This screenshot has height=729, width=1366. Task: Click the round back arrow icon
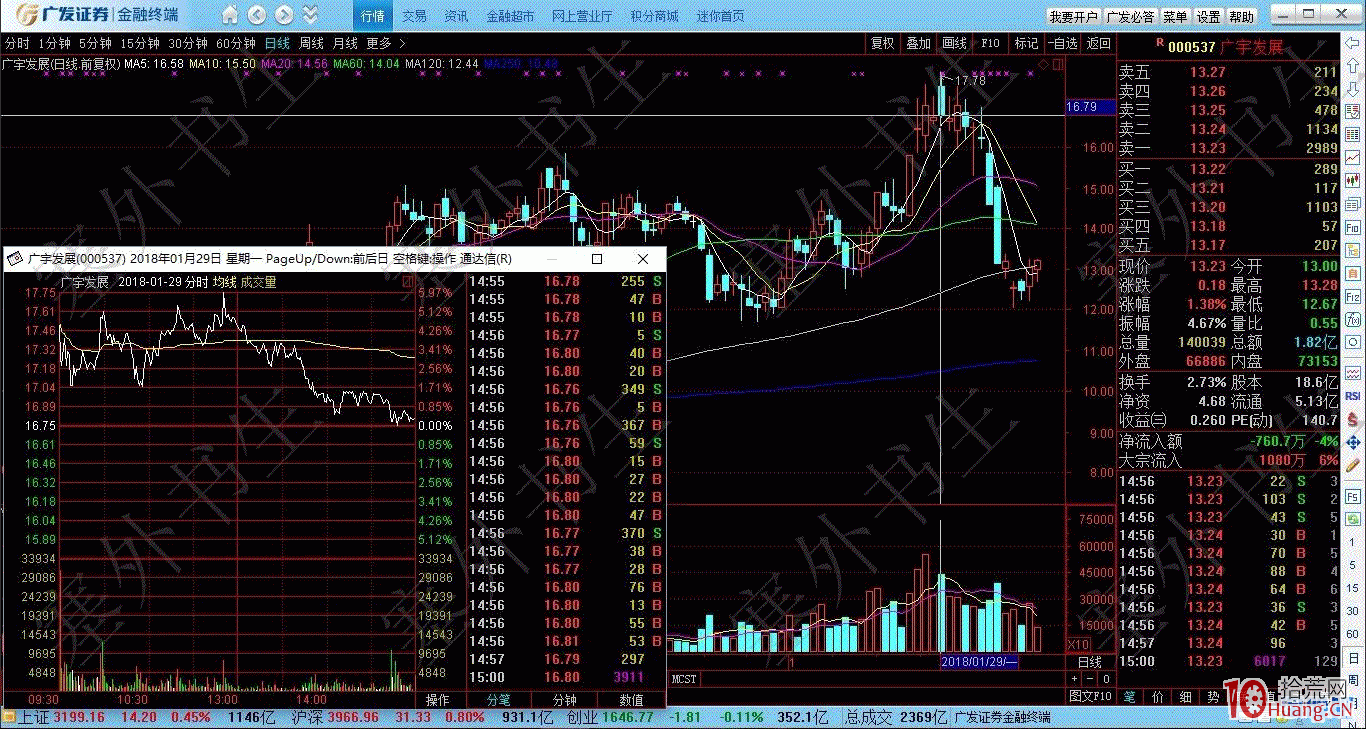[x=257, y=15]
